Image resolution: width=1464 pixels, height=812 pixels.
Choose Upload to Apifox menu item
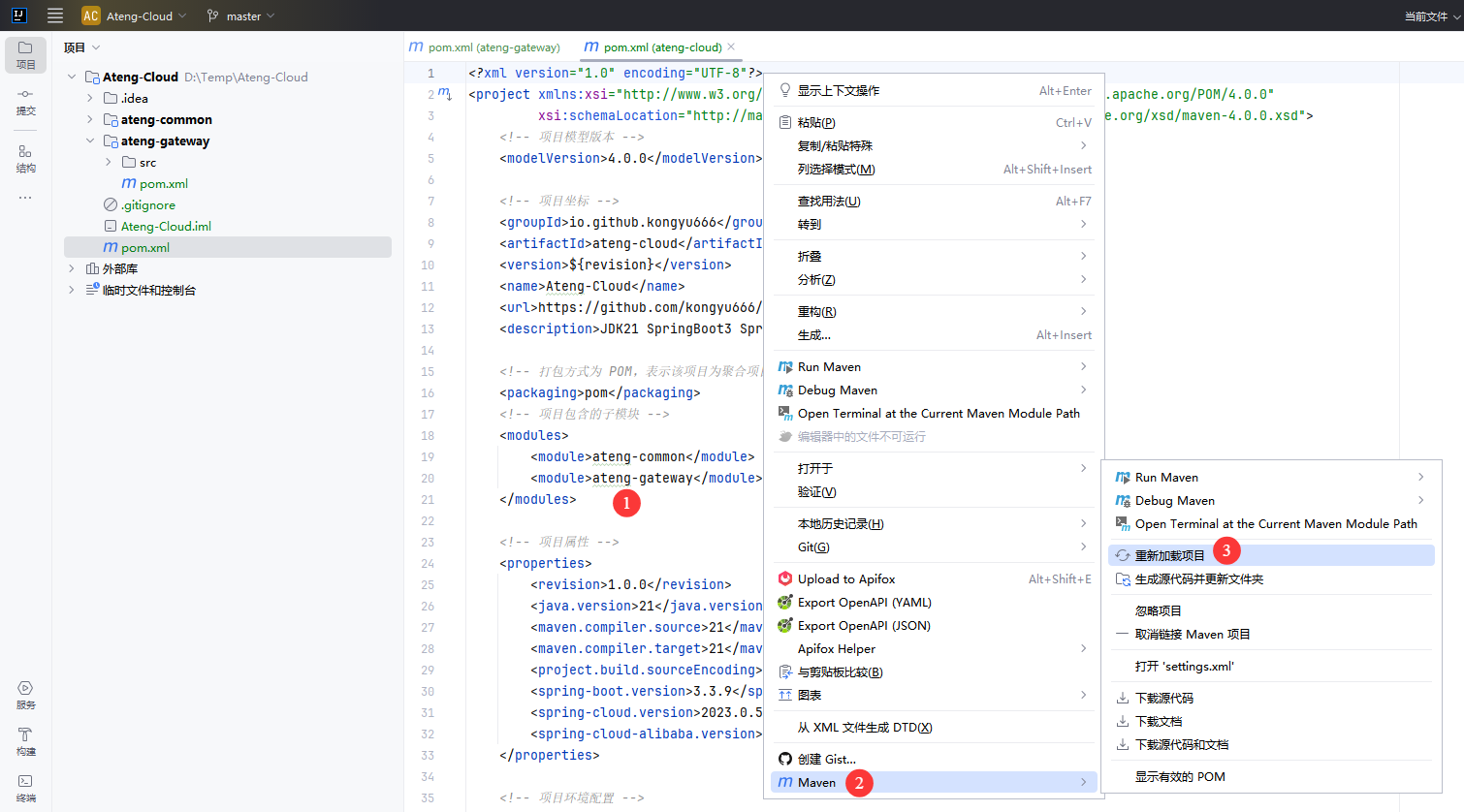[x=845, y=578]
